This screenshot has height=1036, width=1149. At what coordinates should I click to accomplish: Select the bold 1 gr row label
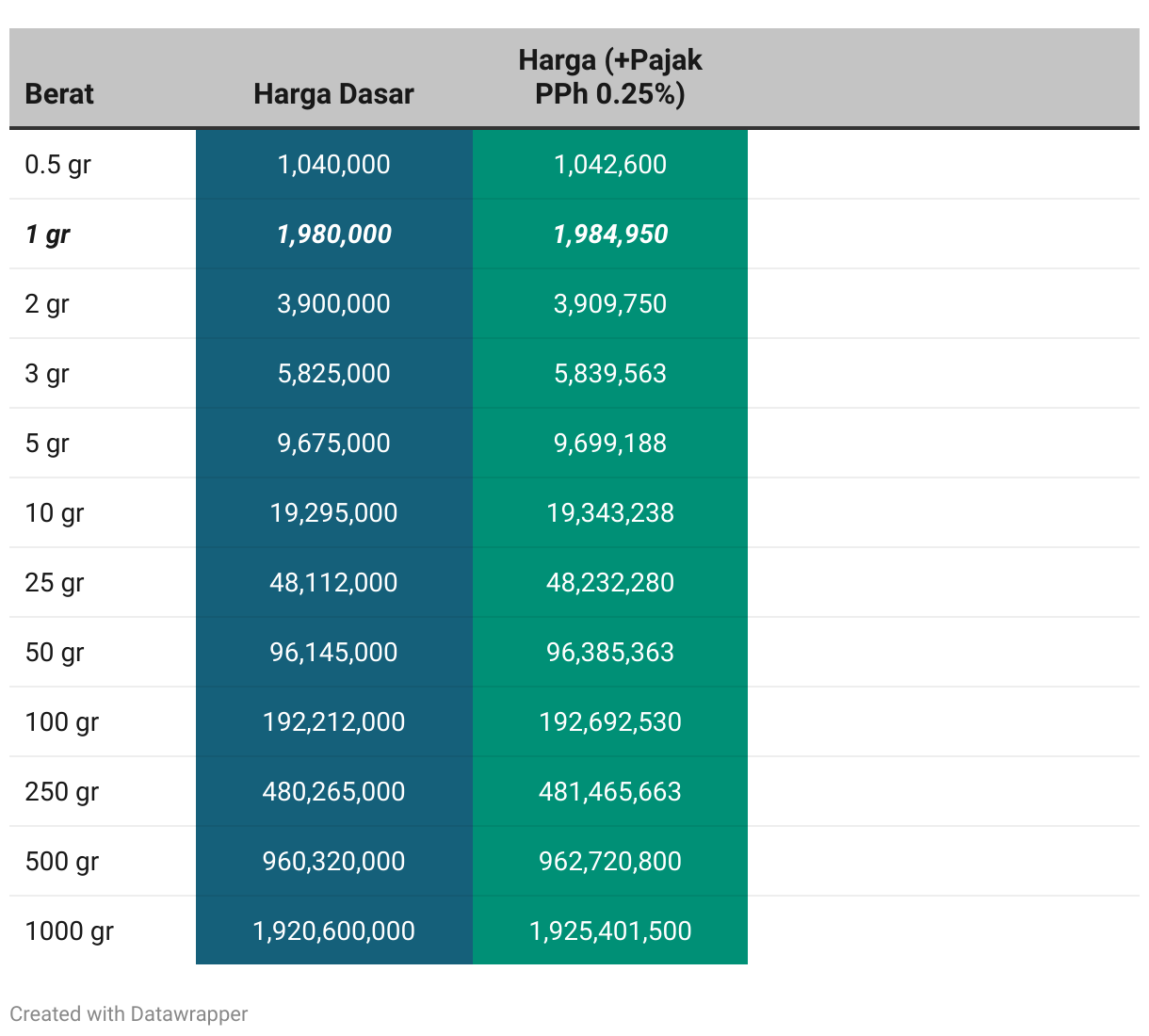pos(48,235)
